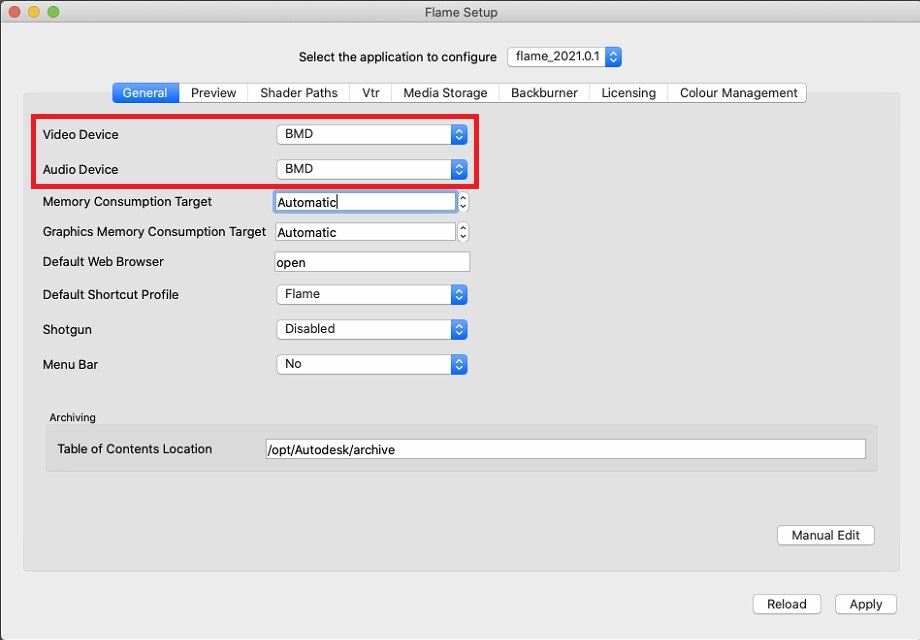This screenshot has width=920, height=640.
Task: Click the Table of Contents Location field
Action: coord(564,450)
